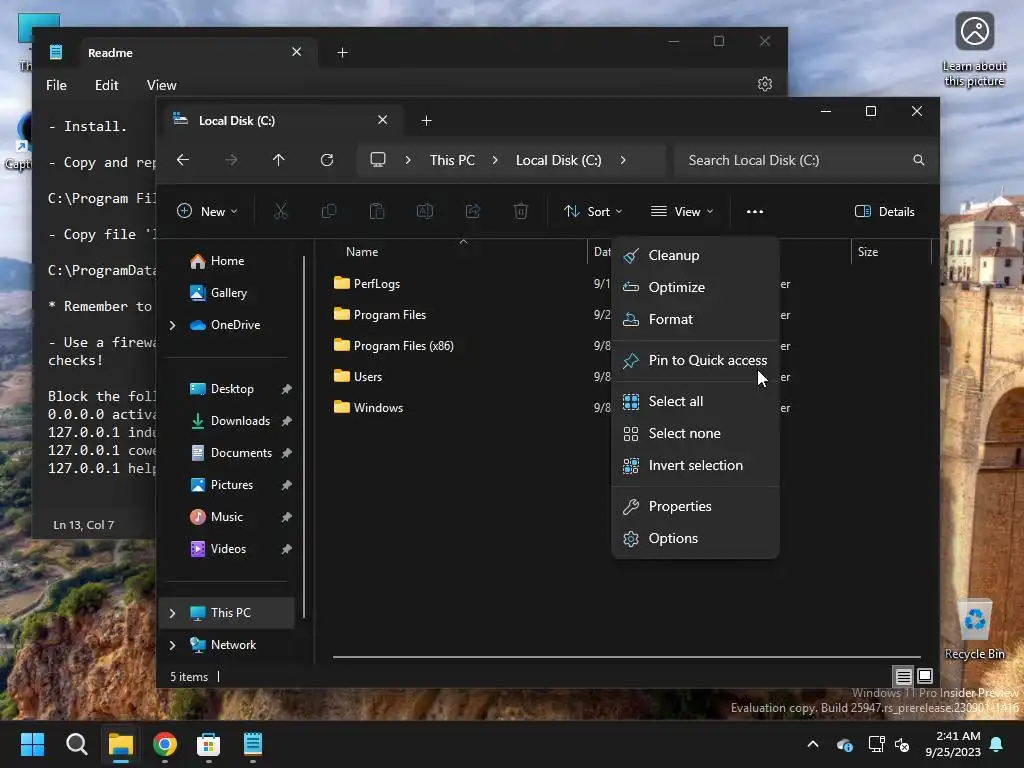1024x768 pixels.
Task: Select Pin to Quick access
Action: (x=696, y=360)
